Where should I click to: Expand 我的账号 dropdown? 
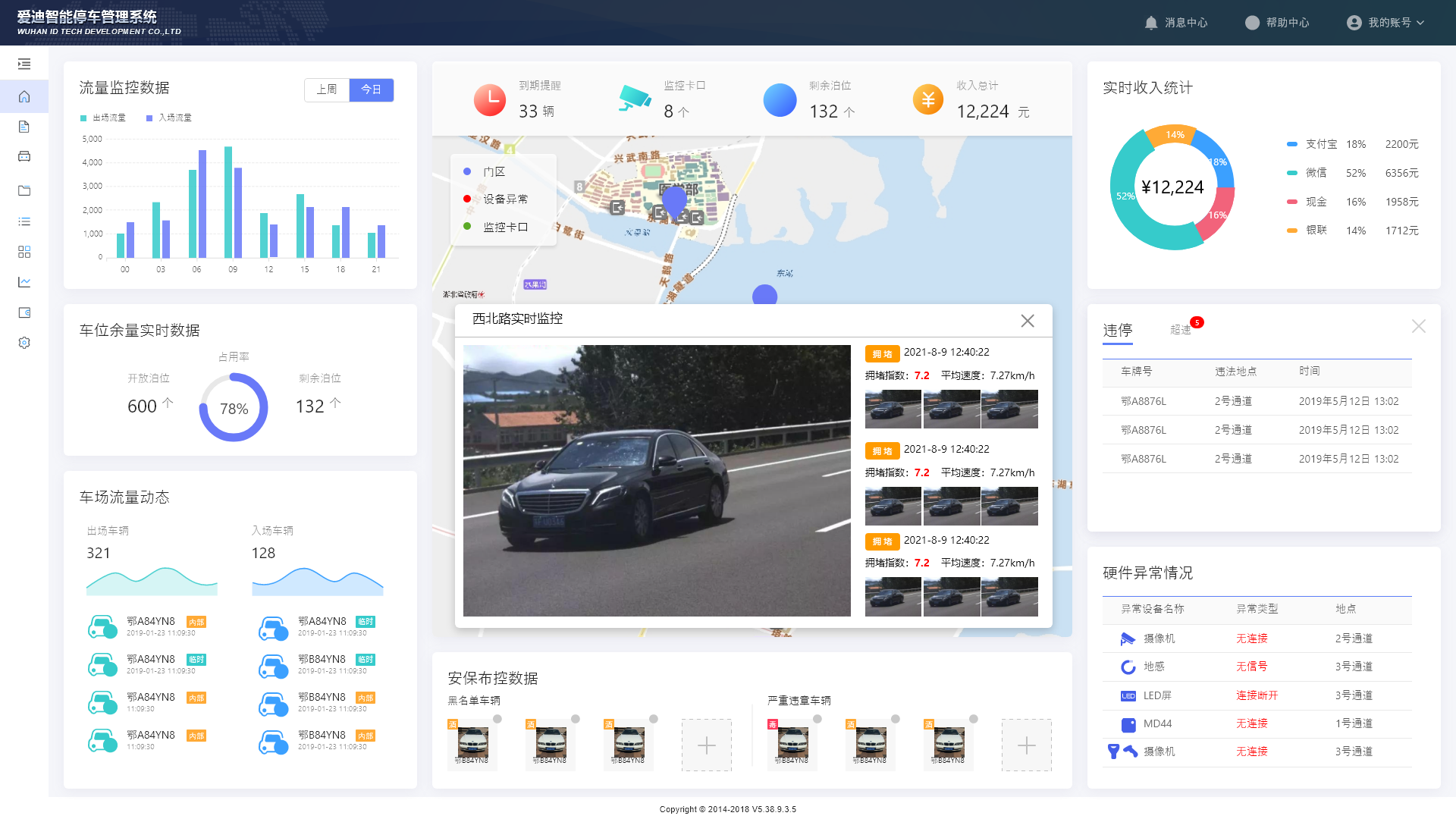tap(1386, 23)
